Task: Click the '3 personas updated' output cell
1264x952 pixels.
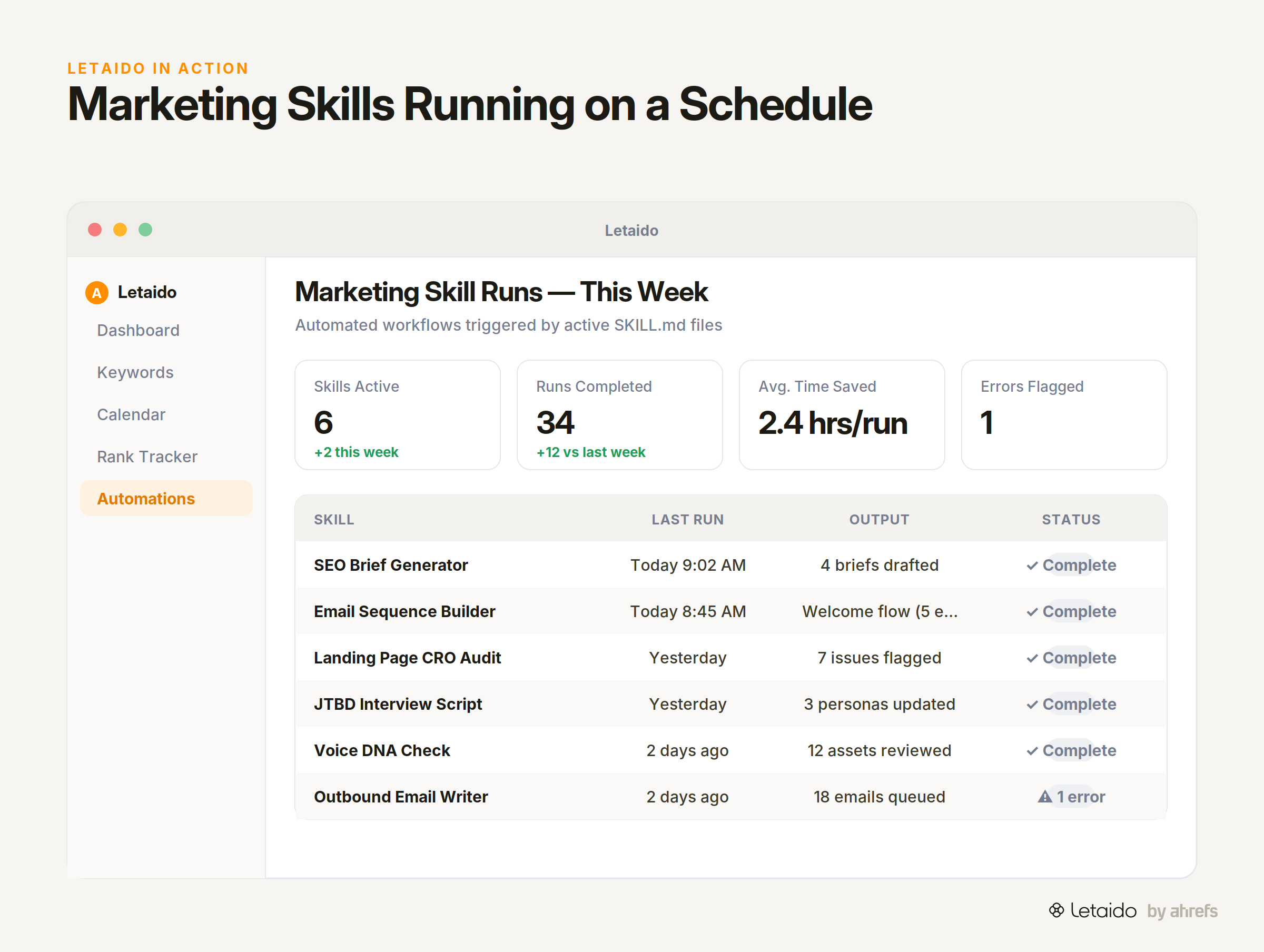Action: click(880, 704)
